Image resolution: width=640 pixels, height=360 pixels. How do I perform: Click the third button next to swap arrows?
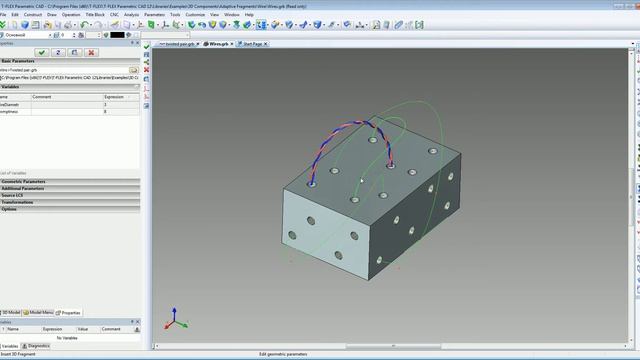pos(74,52)
